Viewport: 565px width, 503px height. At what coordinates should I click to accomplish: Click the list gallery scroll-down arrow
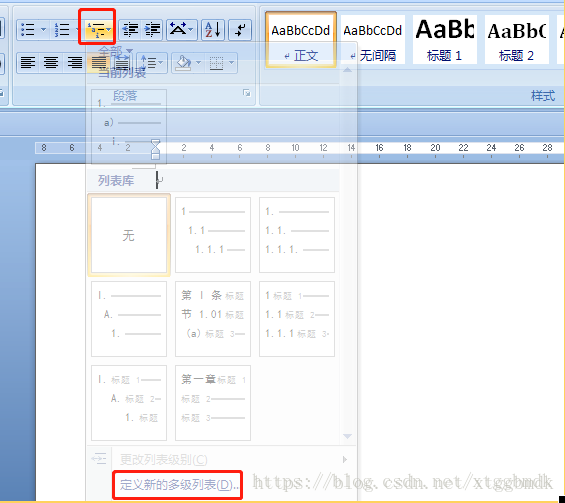347,436
